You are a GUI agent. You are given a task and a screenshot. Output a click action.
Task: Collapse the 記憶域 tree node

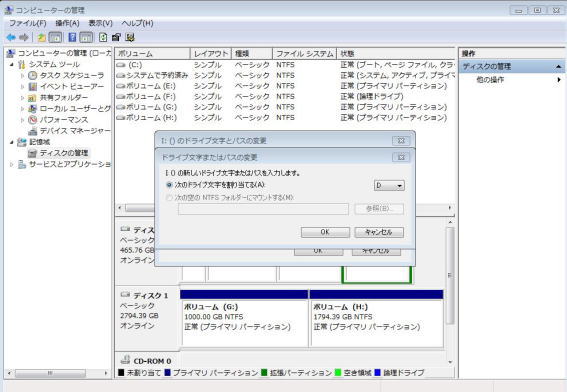12,142
